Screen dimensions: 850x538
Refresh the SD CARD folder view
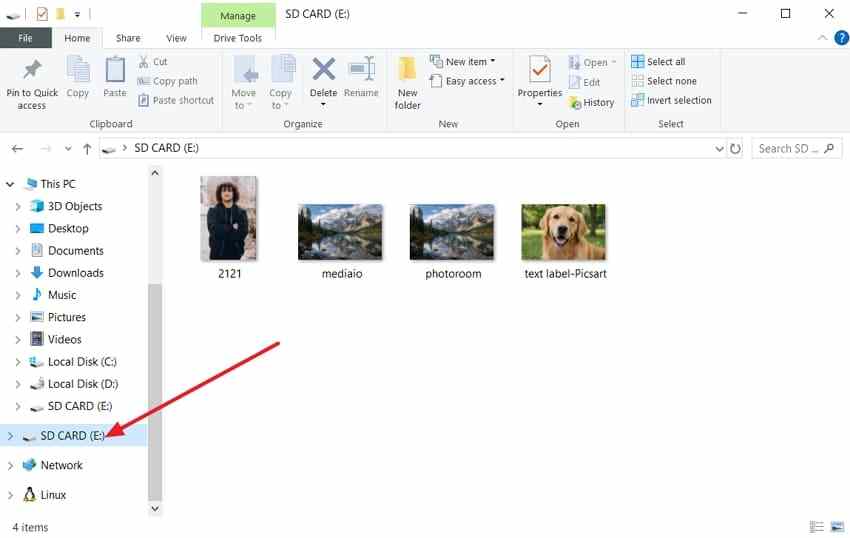(x=735, y=149)
